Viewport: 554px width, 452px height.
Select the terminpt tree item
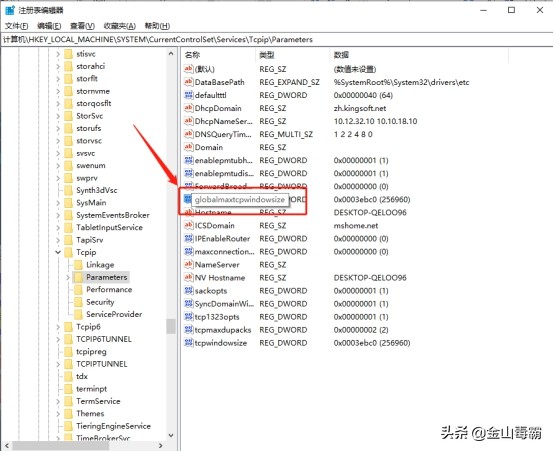click(92, 389)
